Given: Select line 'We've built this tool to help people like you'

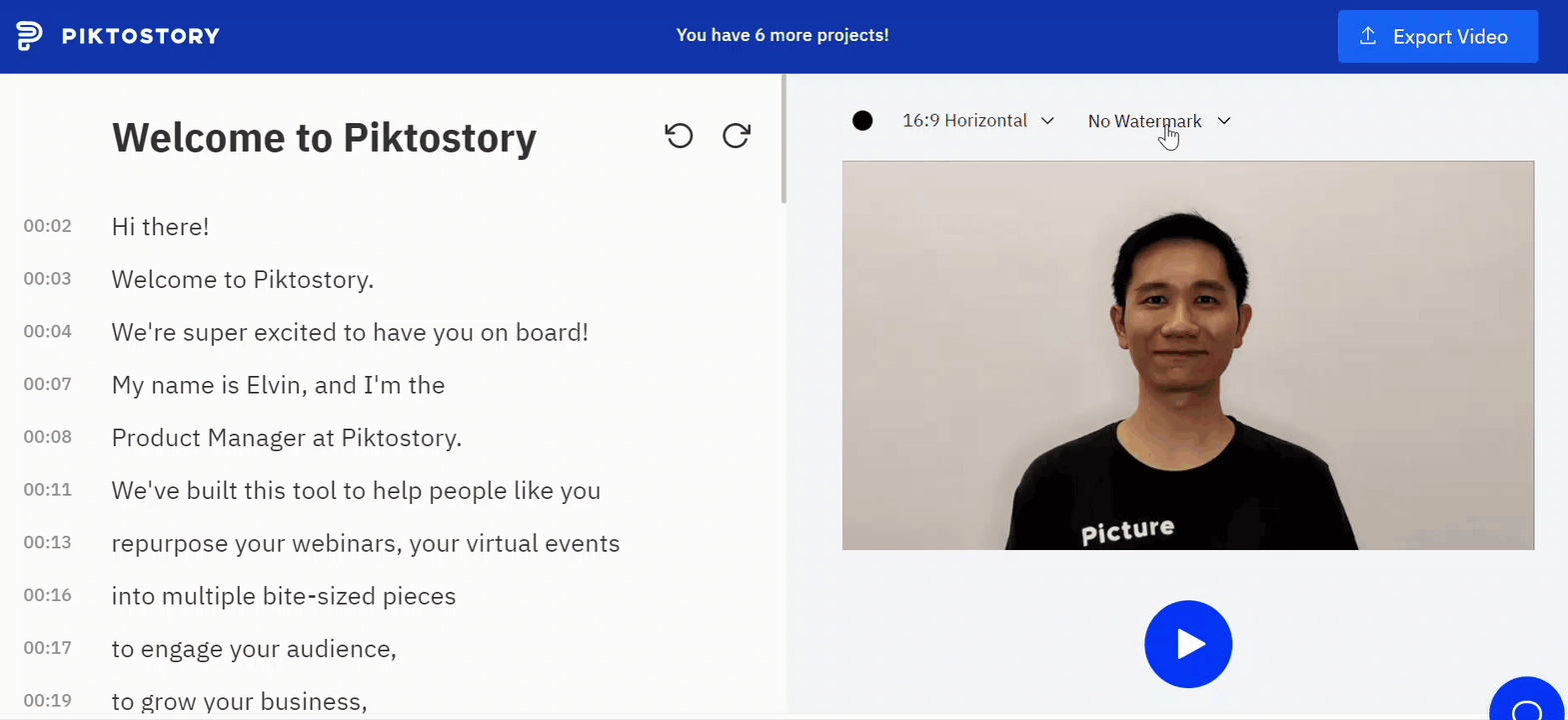Looking at the screenshot, I should coord(356,491).
